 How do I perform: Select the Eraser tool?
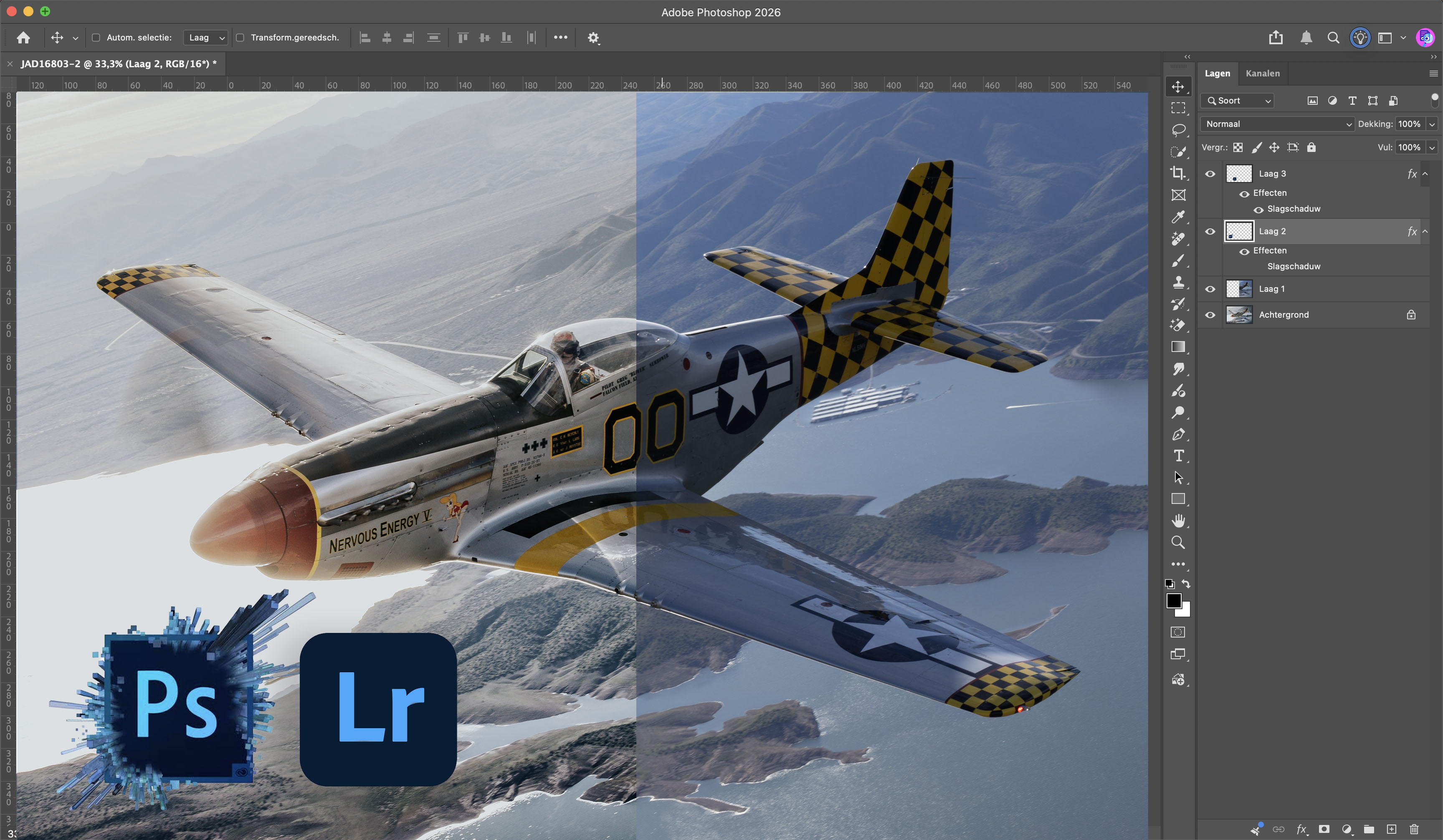1178,325
